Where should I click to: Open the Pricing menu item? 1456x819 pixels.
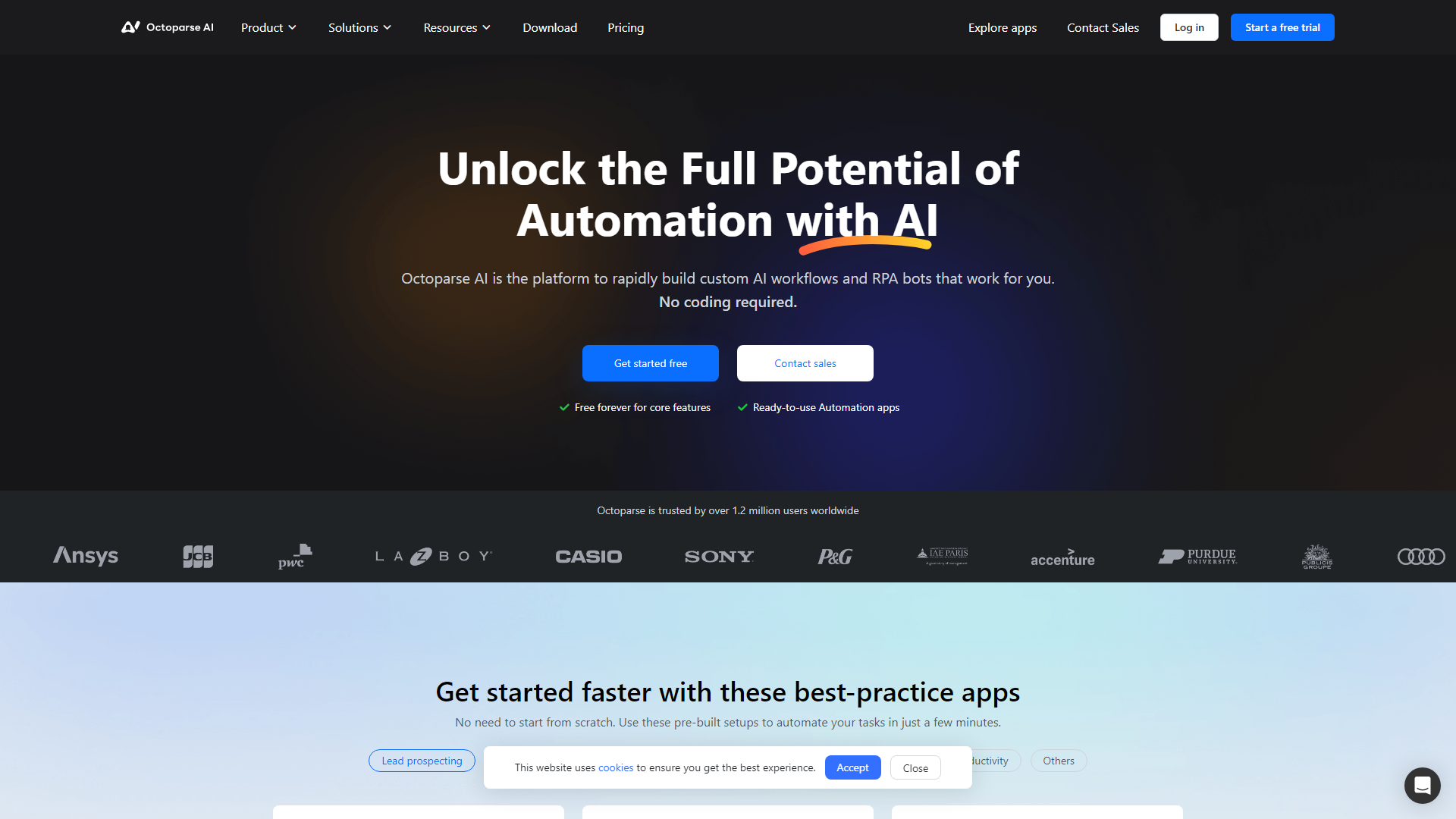click(625, 27)
